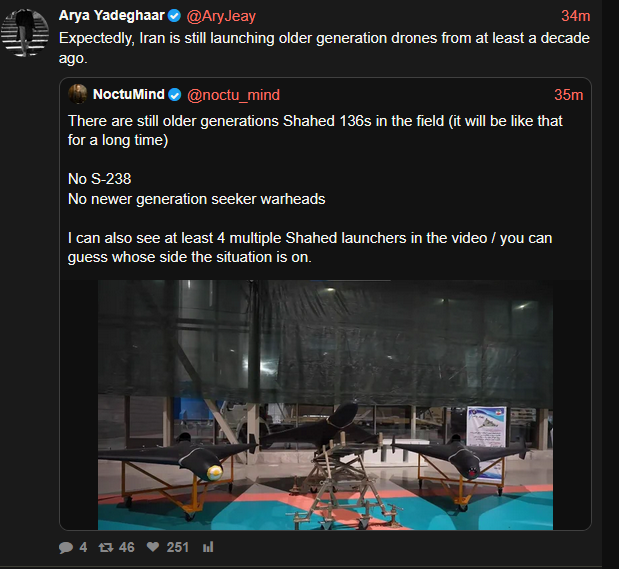
Task: Open Arya Yadeghaar's profile avatar
Action: (25, 33)
